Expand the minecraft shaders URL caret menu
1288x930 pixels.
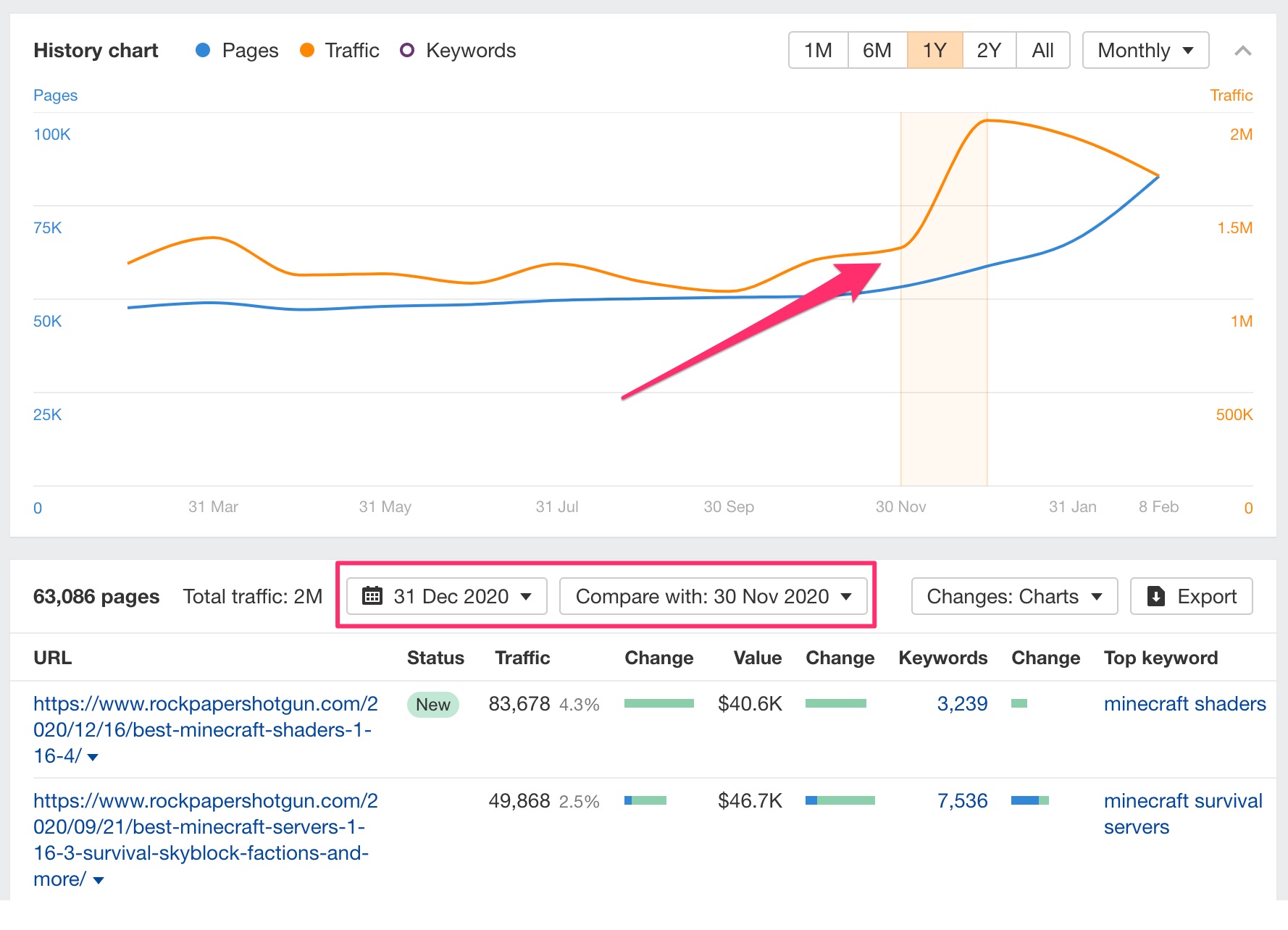pyautogui.click(x=93, y=758)
